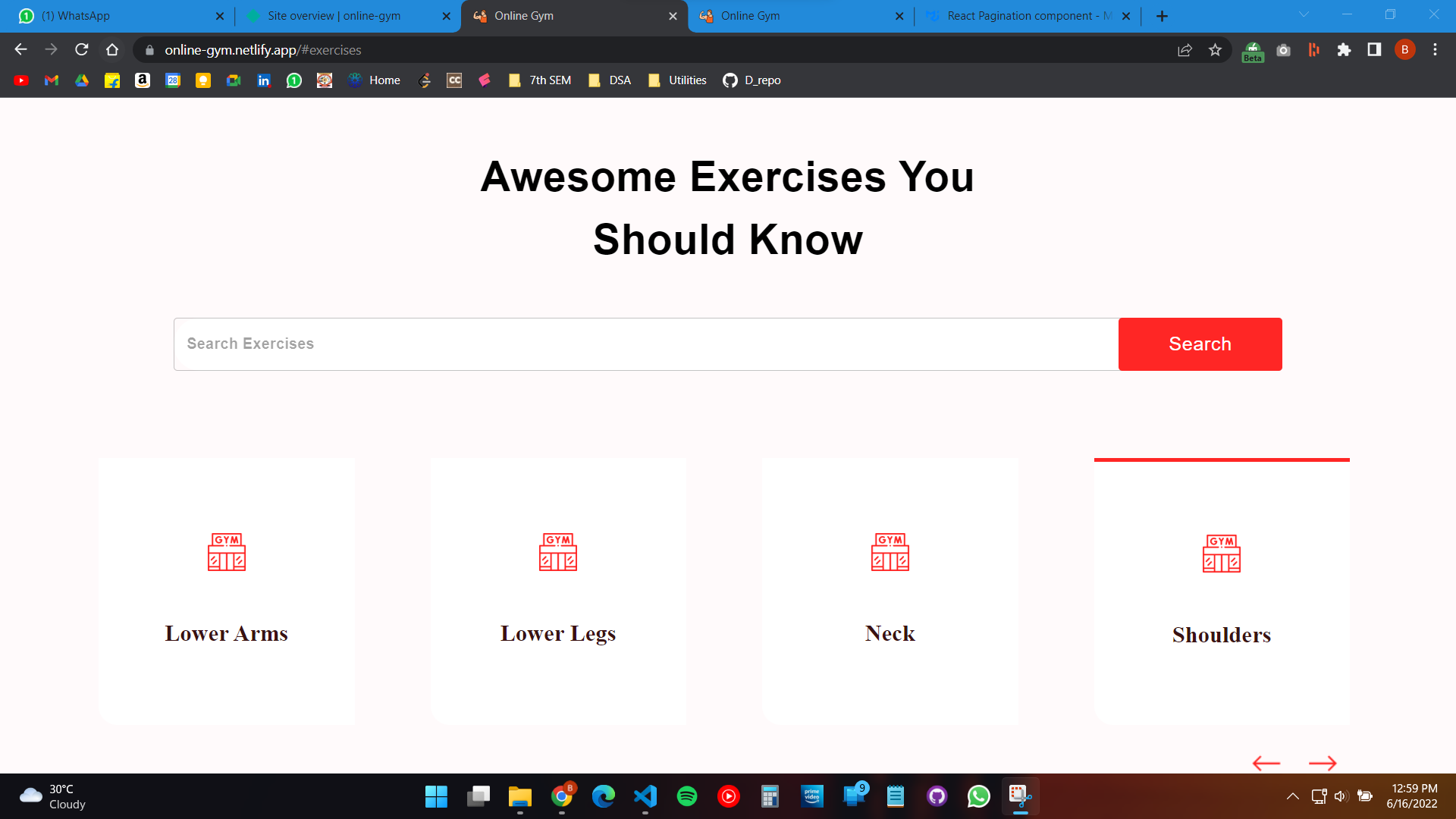Viewport: 1456px width, 819px height.
Task: Open Spotify from the taskbar
Action: click(687, 796)
